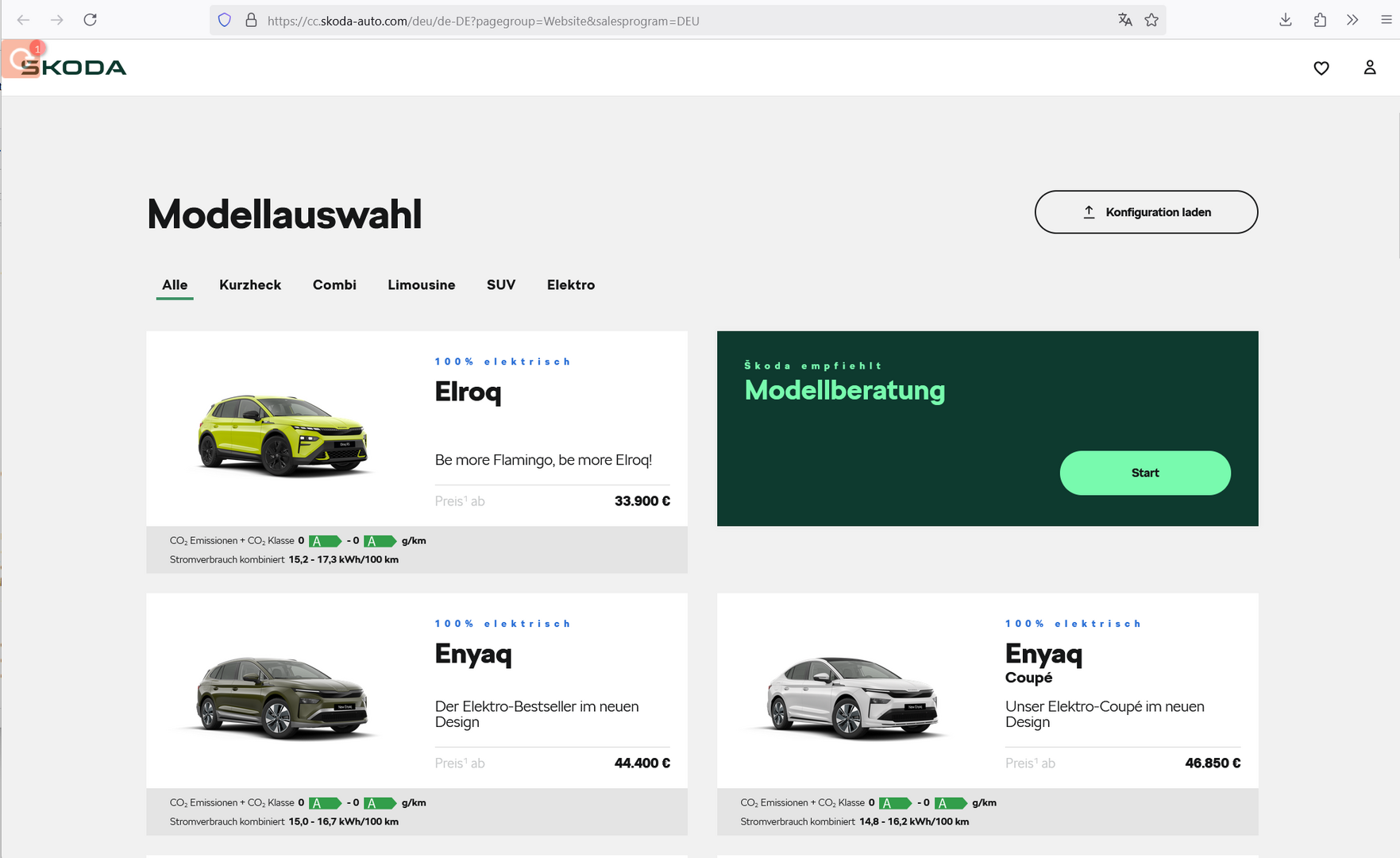
Task: Open the tracking protection shield icon
Action: pyautogui.click(x=225, y=20)
